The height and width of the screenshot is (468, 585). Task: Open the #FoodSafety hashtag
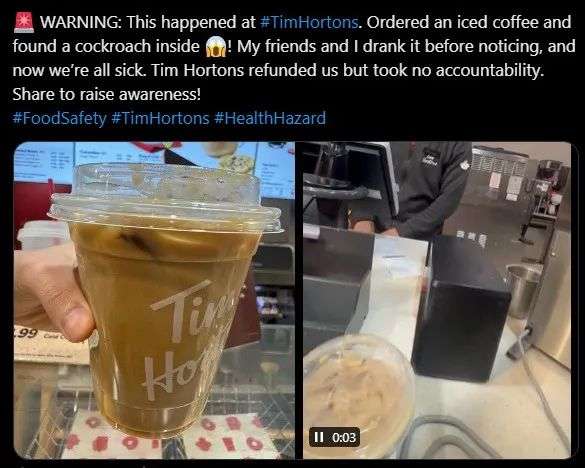pyautogui.click(x=60, y=118)
